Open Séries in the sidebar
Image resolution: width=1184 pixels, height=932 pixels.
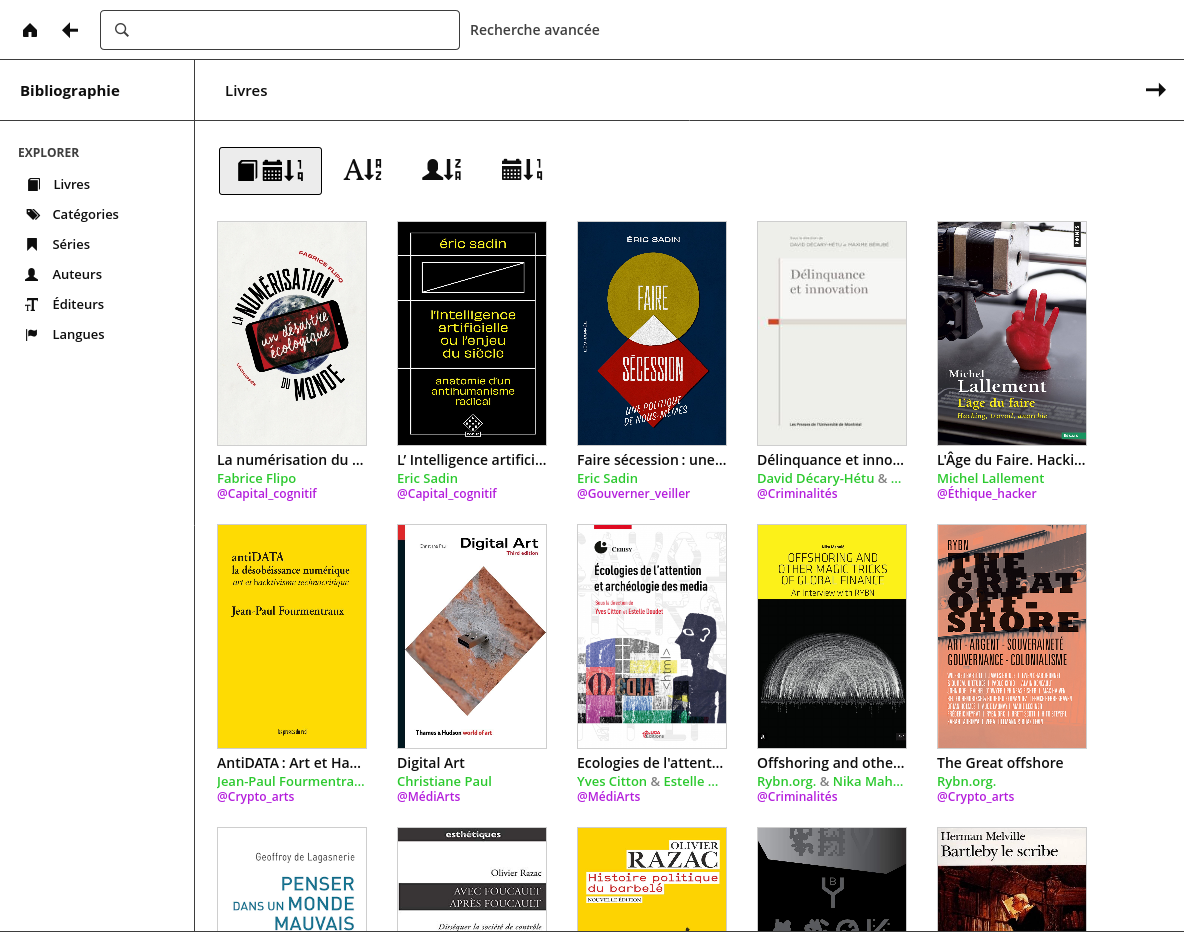coord(71,244)
